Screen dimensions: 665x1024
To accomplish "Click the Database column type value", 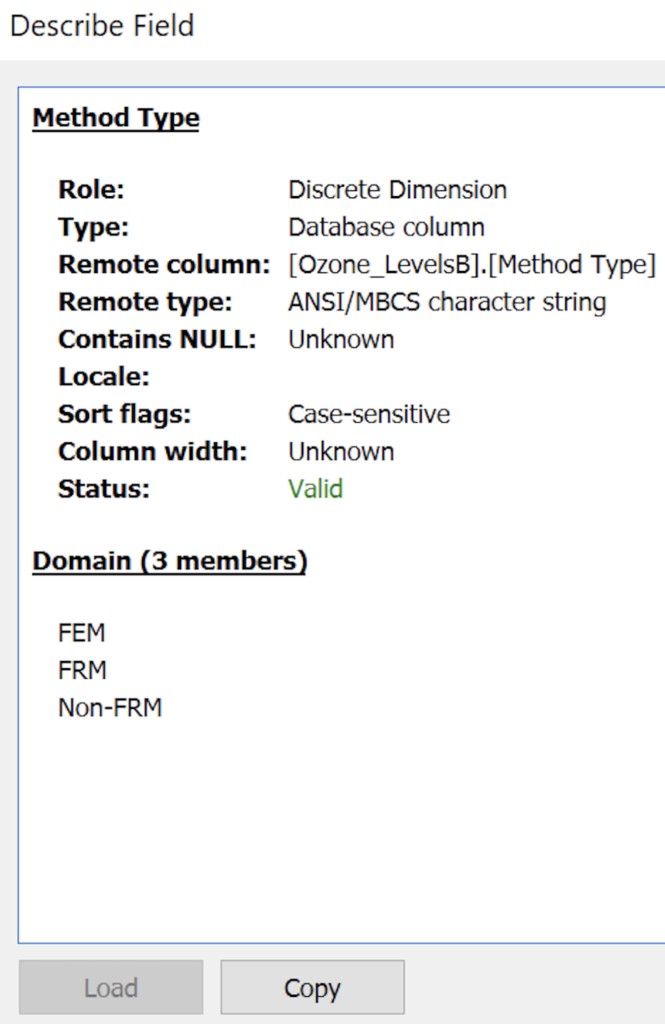I will tap(386, 227).
